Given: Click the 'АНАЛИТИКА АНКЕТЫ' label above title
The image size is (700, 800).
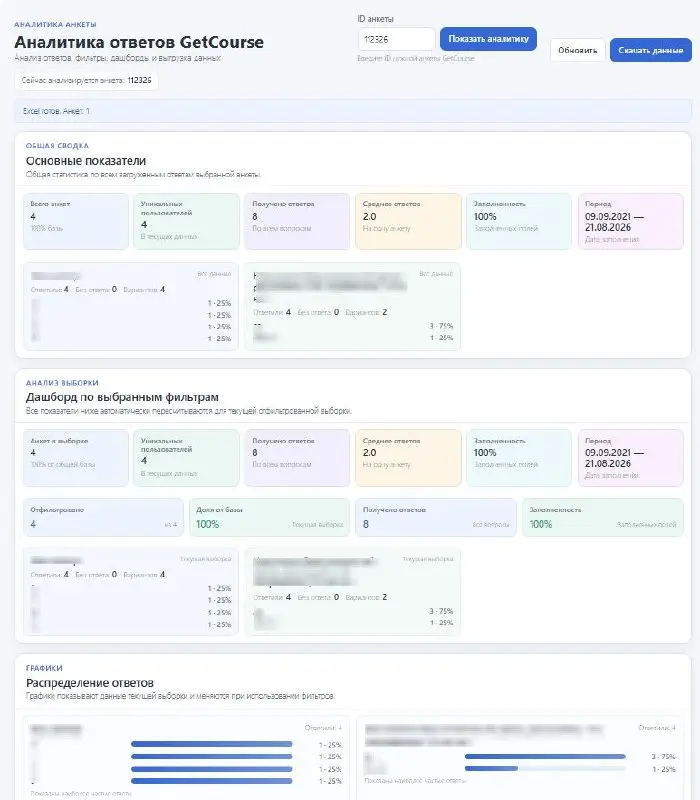Looking at the screenshot, I should [x=55, y=24].
